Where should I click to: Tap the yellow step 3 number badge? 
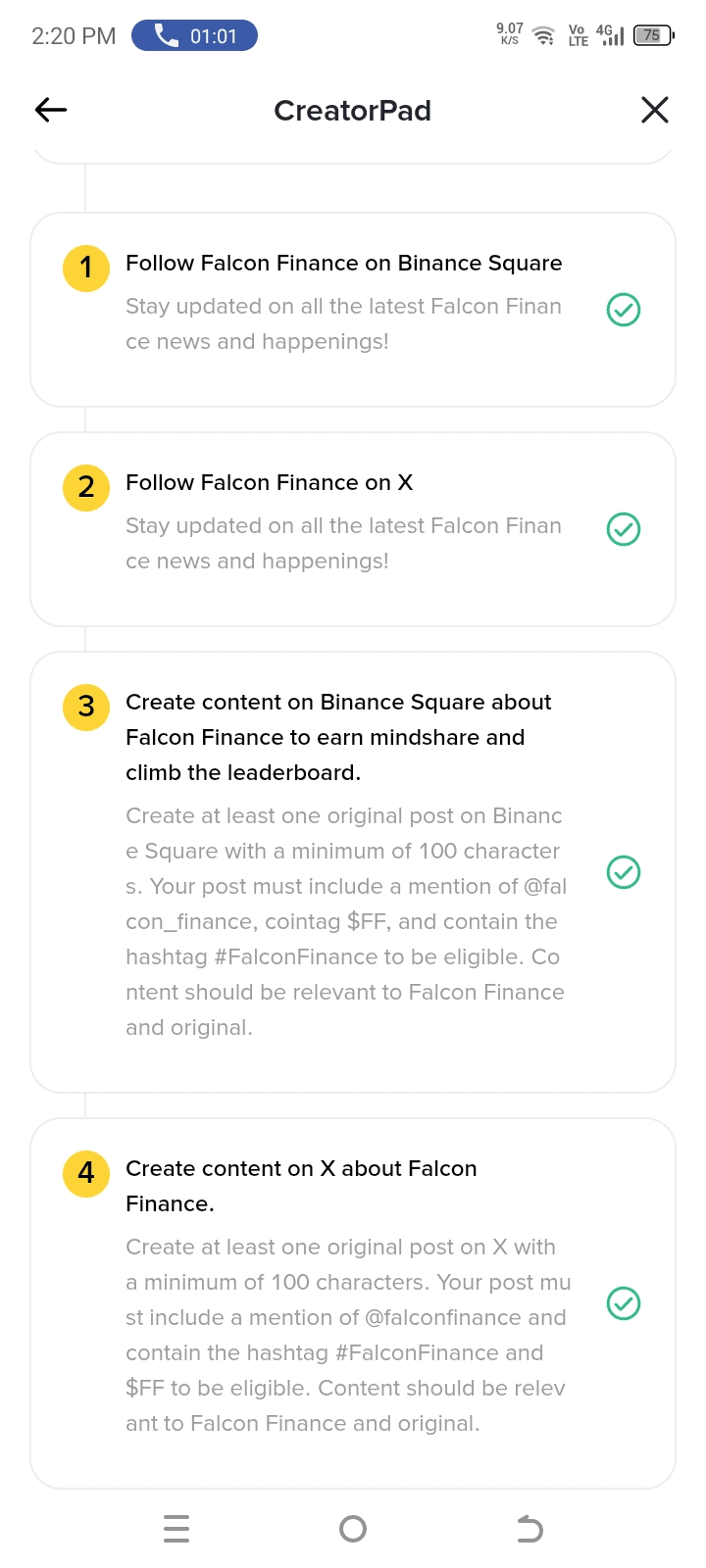[x=86, y=707]
